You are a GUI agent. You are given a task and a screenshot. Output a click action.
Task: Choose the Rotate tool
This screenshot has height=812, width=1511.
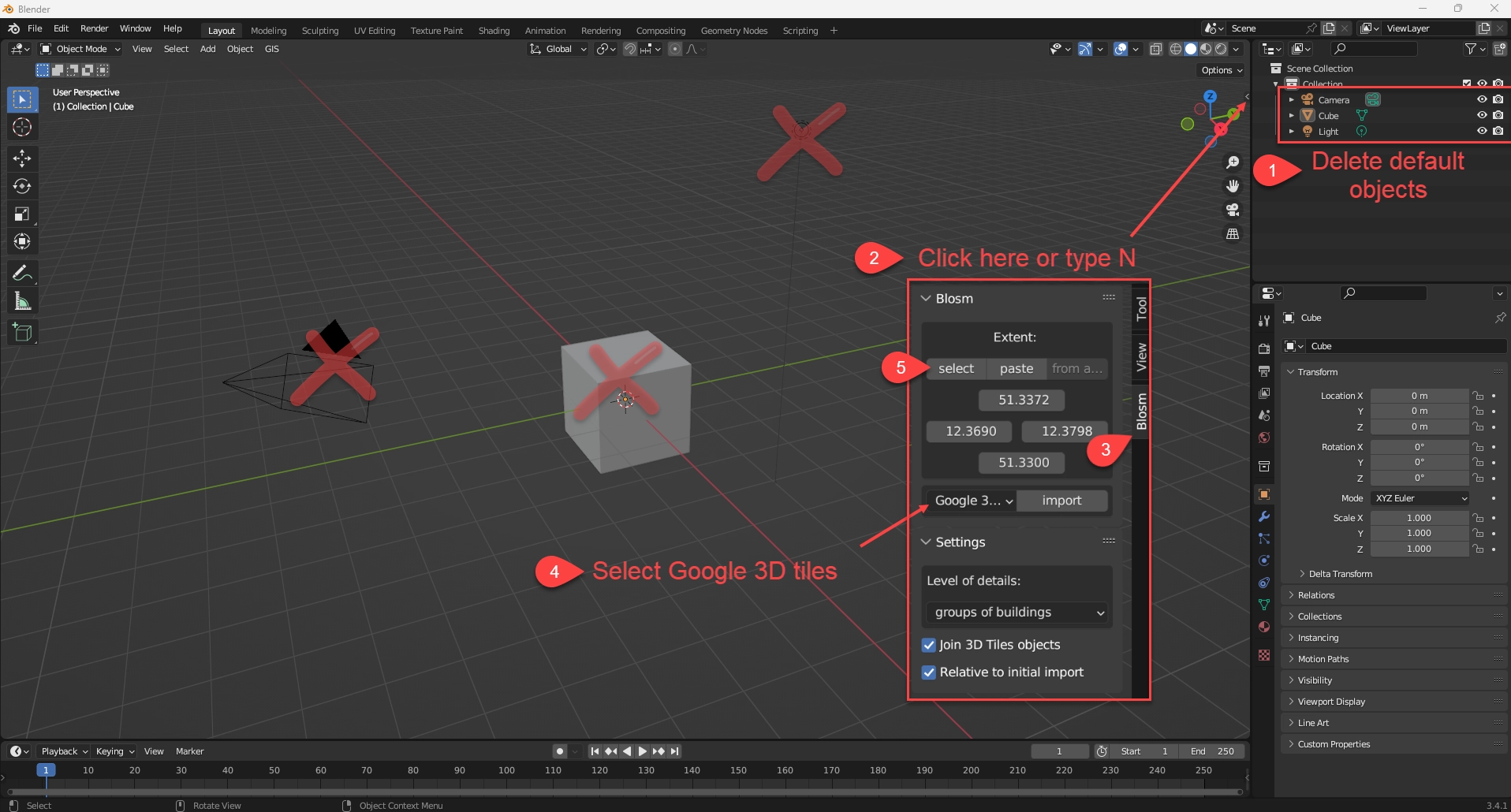coord(22,186)
